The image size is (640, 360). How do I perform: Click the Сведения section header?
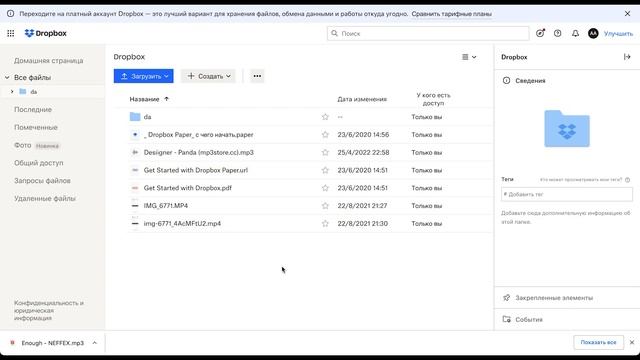[x=530, y=81]
